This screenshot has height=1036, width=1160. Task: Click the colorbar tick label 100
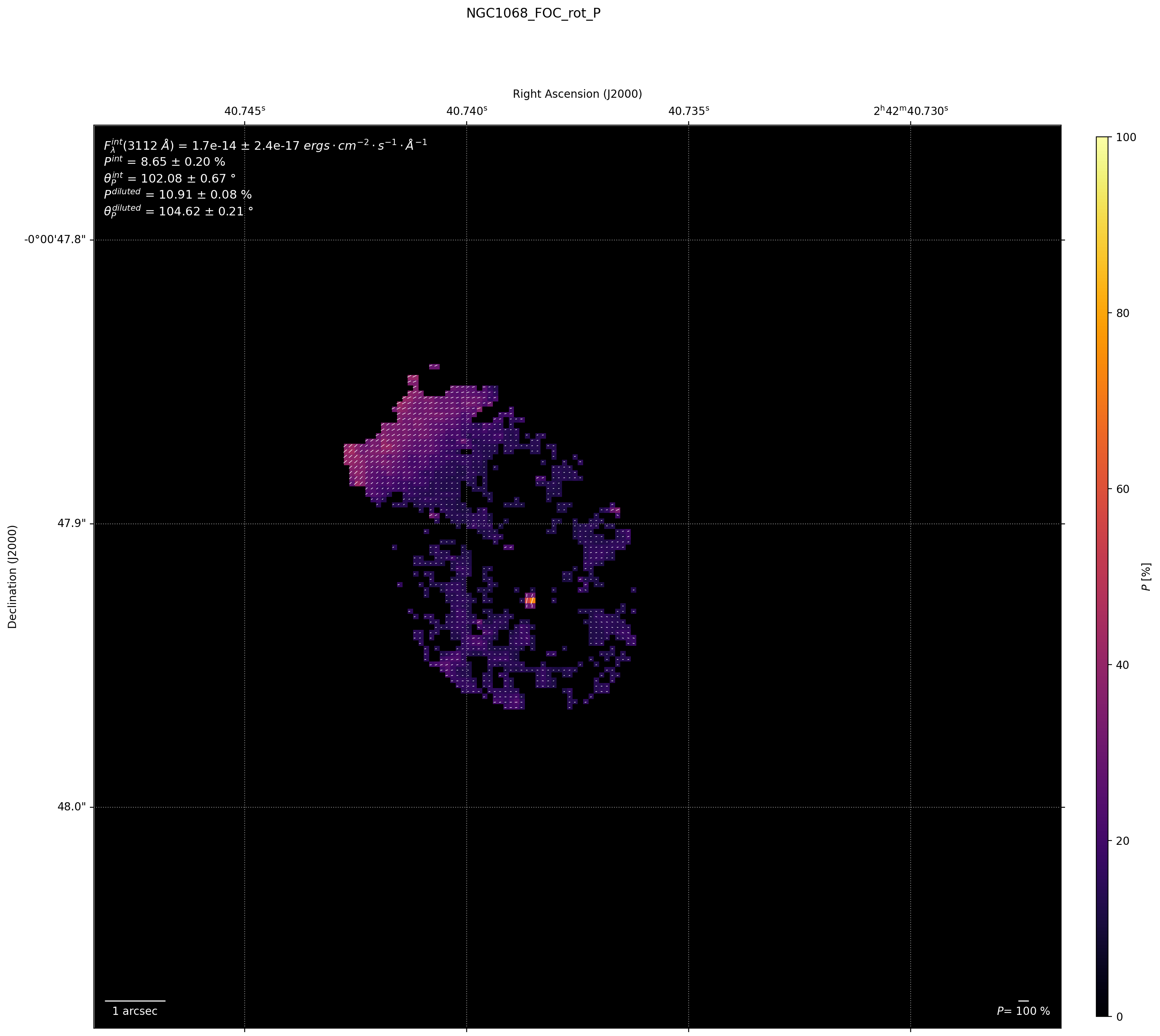click(1126, 137)
